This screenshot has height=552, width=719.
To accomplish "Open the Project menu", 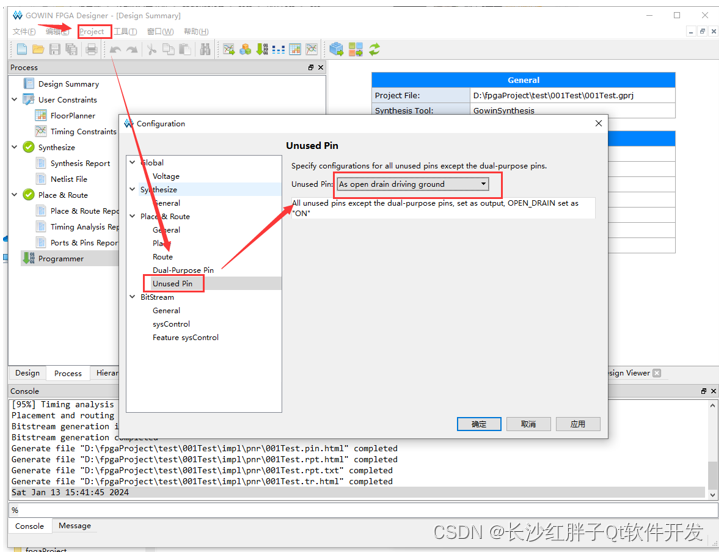I will pos(92,31).
